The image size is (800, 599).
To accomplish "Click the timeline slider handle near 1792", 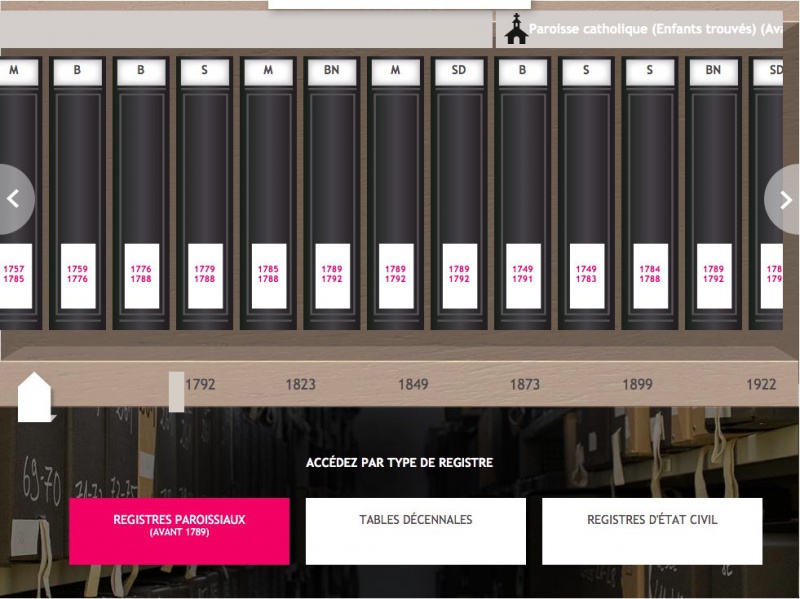I will (x=176, y=391).
